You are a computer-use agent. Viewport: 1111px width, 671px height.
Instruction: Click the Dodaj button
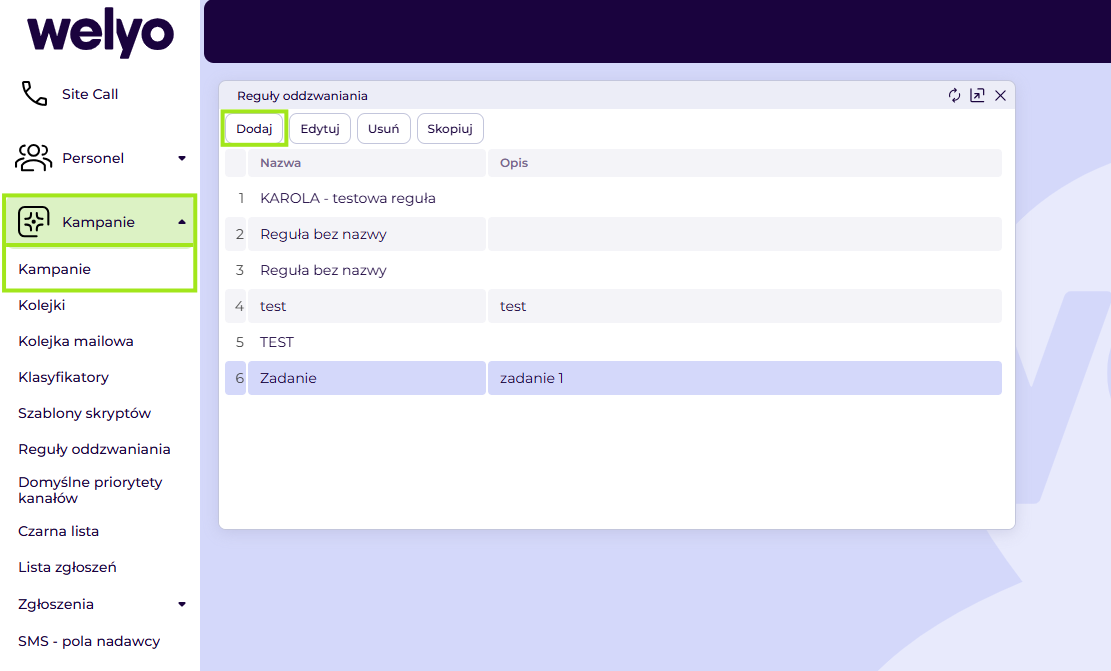coord(254,129)
